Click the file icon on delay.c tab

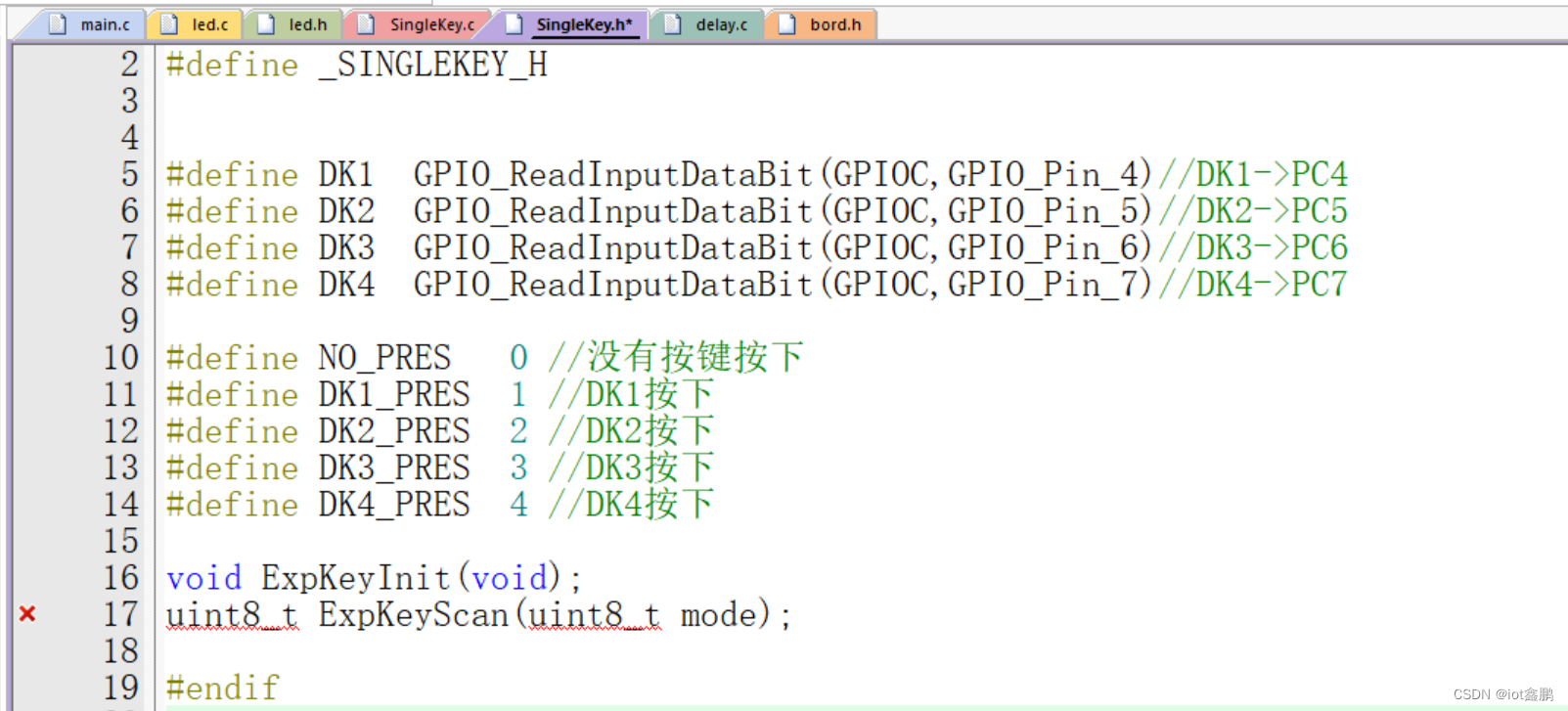673,24
